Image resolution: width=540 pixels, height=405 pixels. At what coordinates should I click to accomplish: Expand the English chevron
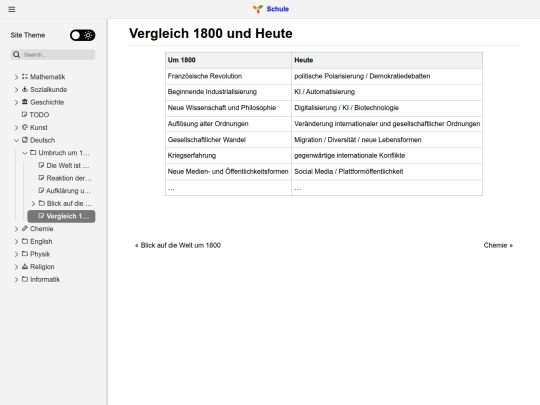16,242
